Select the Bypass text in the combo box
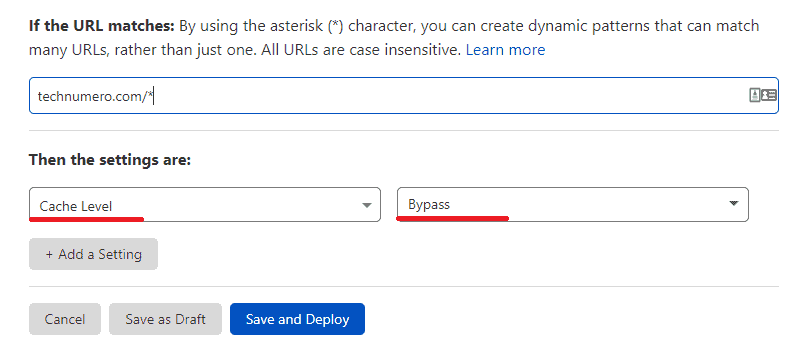 point(429,205)
